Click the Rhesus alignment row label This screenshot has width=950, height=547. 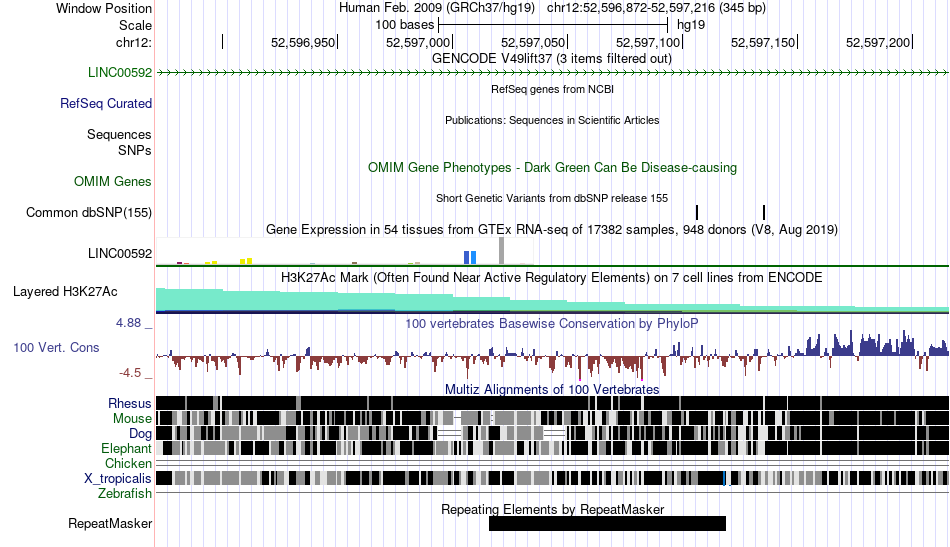tap(130, 403)
